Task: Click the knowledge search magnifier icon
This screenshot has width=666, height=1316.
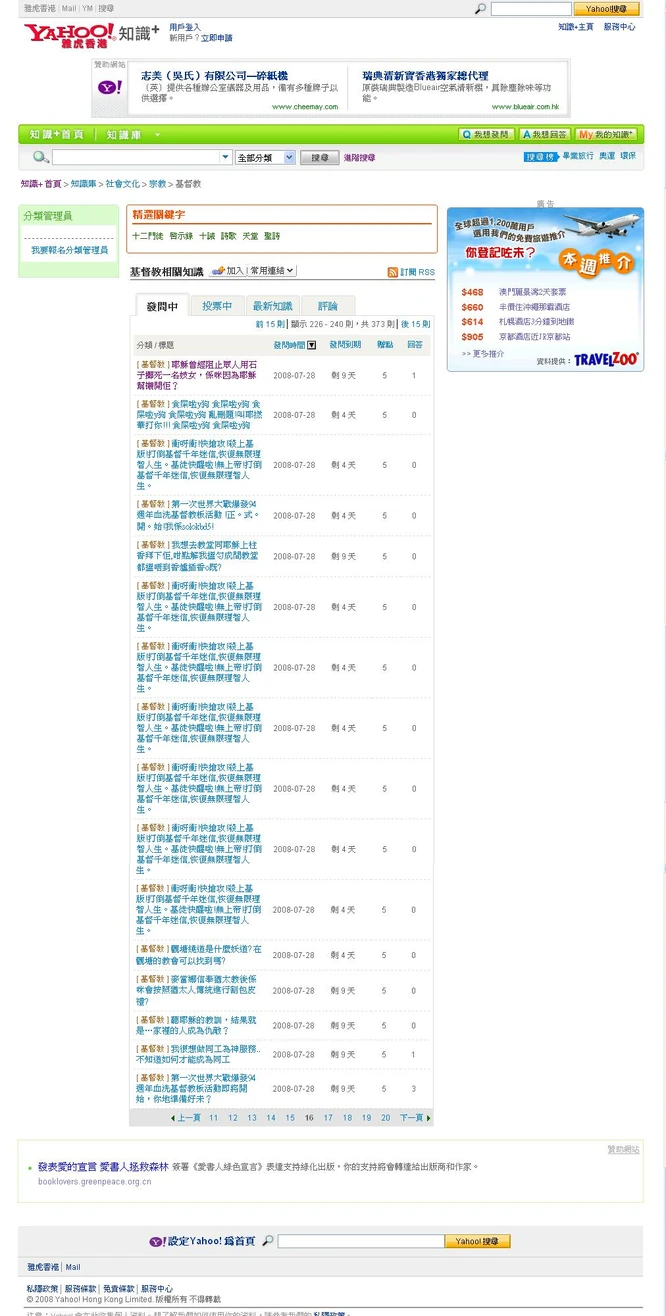Action: pos(41,157)
